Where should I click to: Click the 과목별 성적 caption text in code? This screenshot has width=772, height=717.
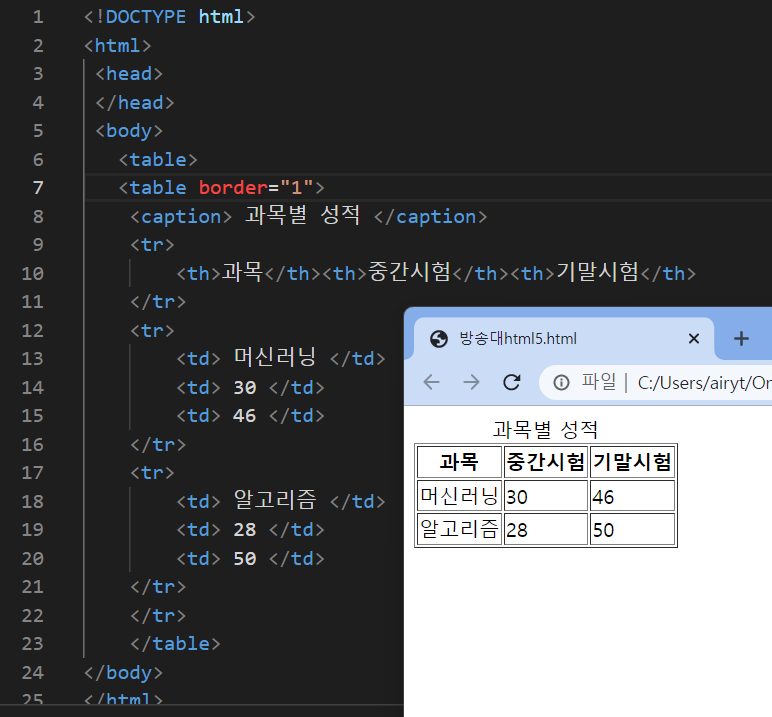302,215
